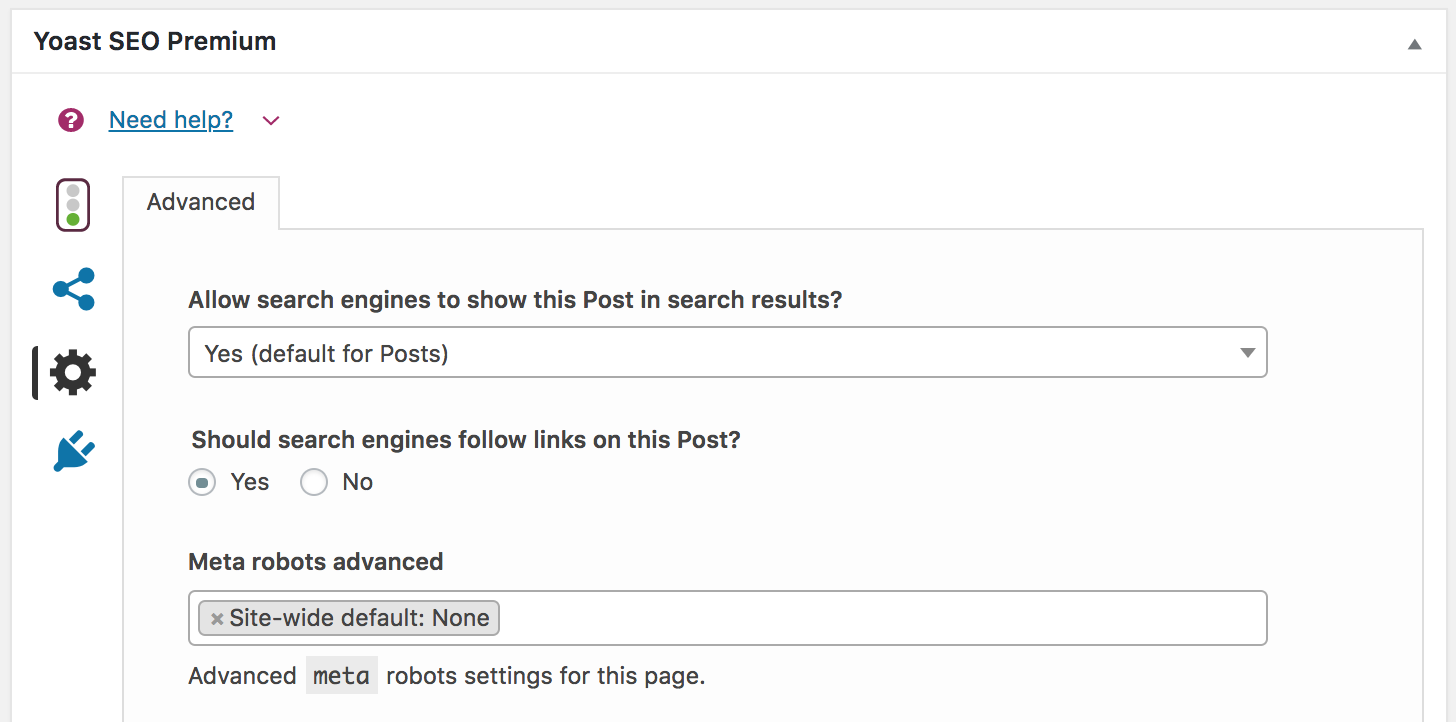Collapse the Yoast SEO Premium panel triangle
This screenshot has height=722, width=1456.
tap(1414, 44)
